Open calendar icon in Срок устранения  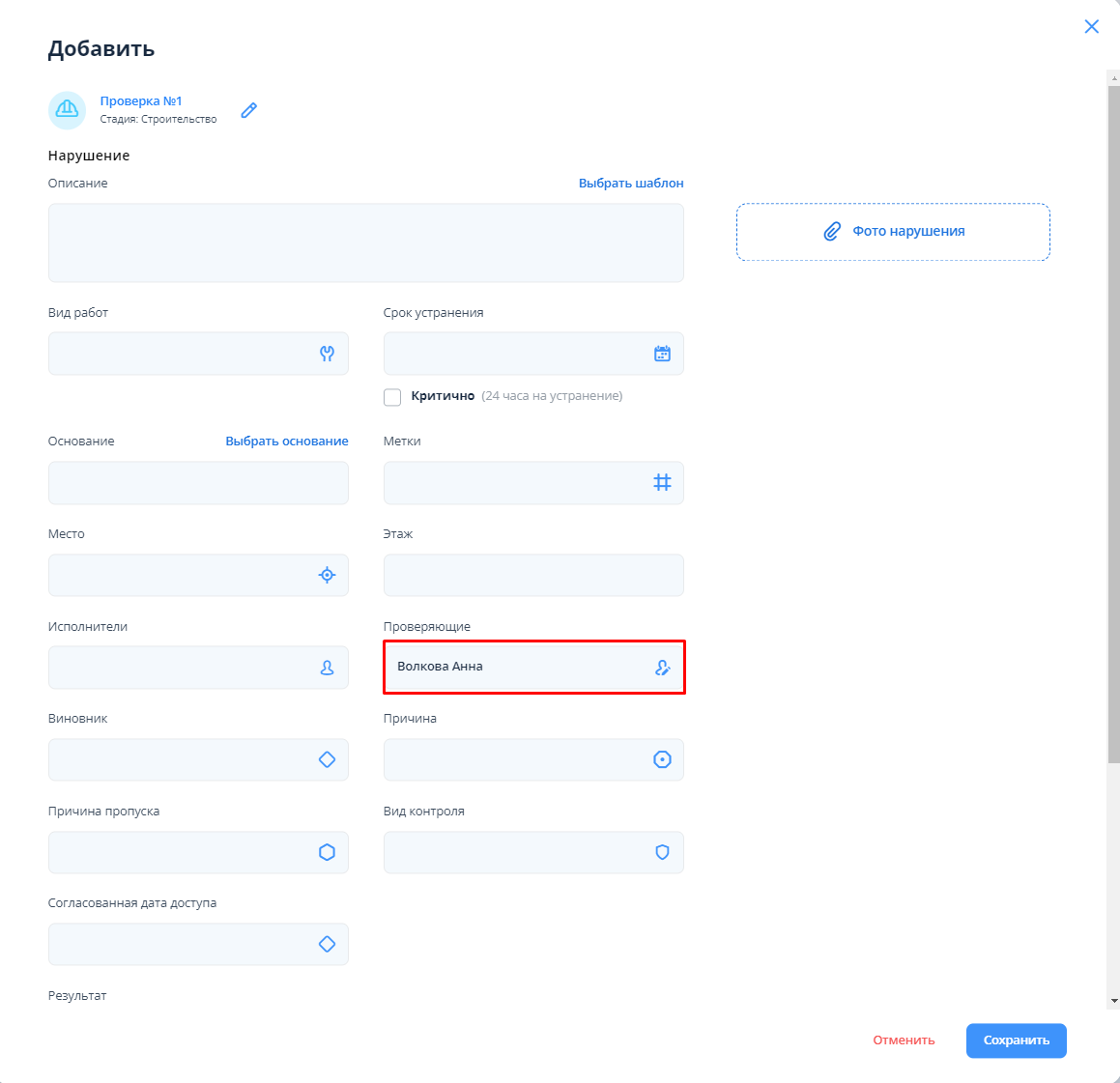(x=662, y=354)
